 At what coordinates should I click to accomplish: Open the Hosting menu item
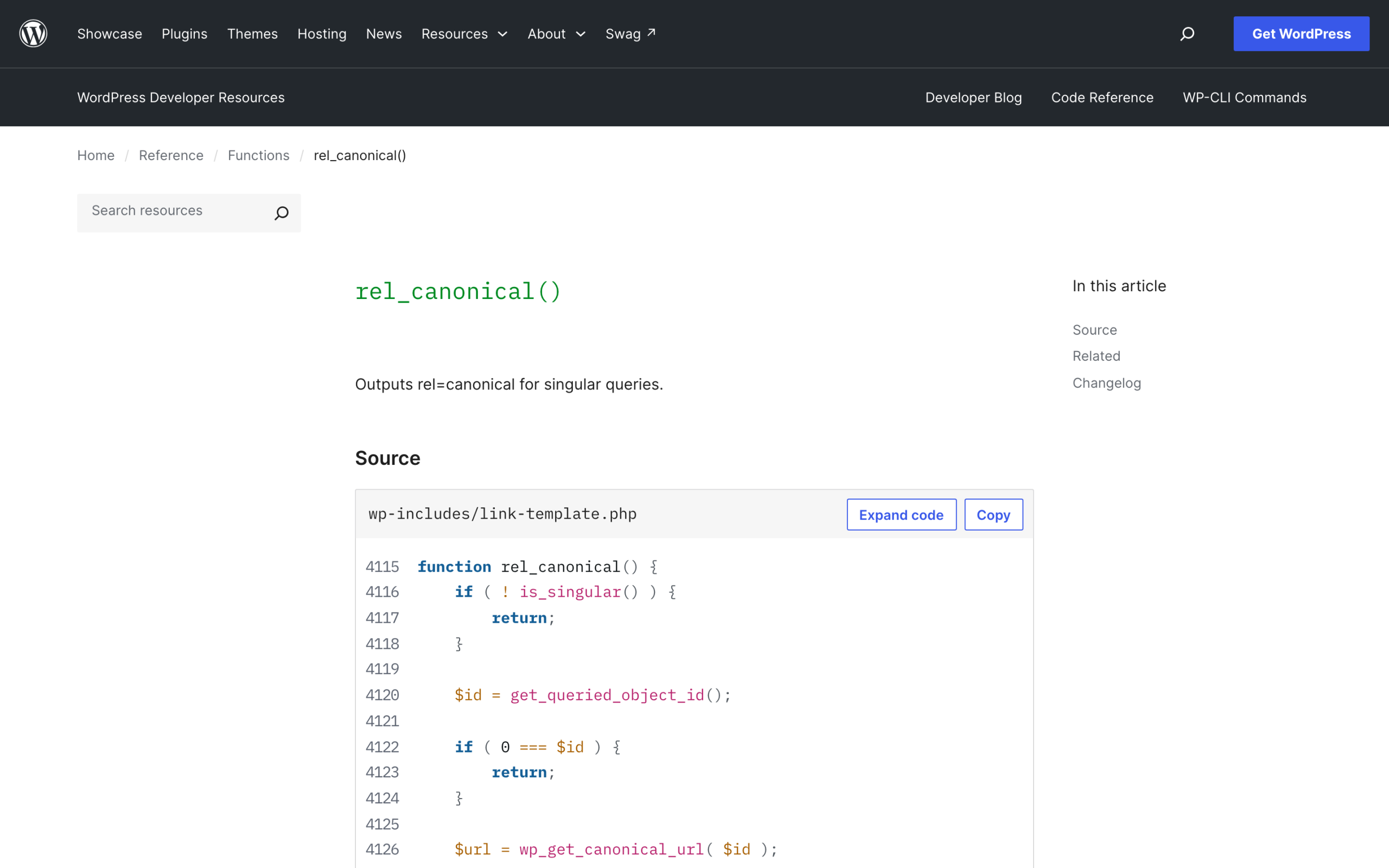point(322,34)
